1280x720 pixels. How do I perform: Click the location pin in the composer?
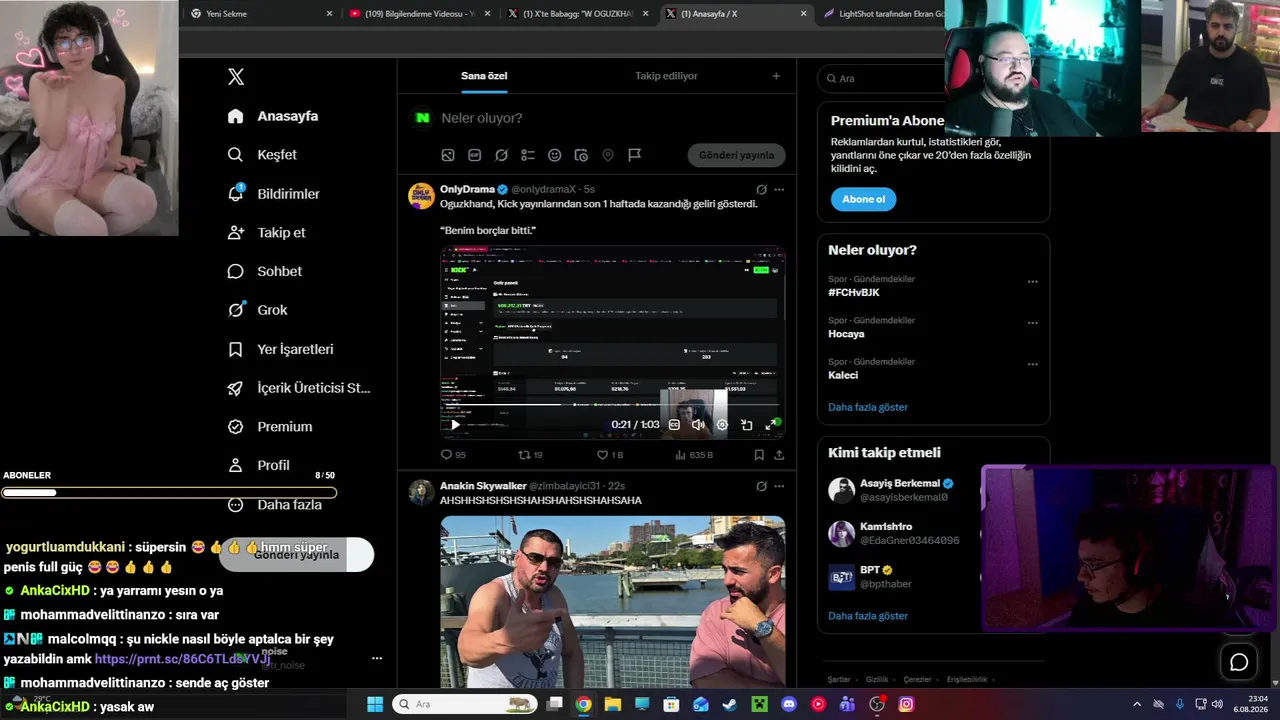[x=608, y=155]
